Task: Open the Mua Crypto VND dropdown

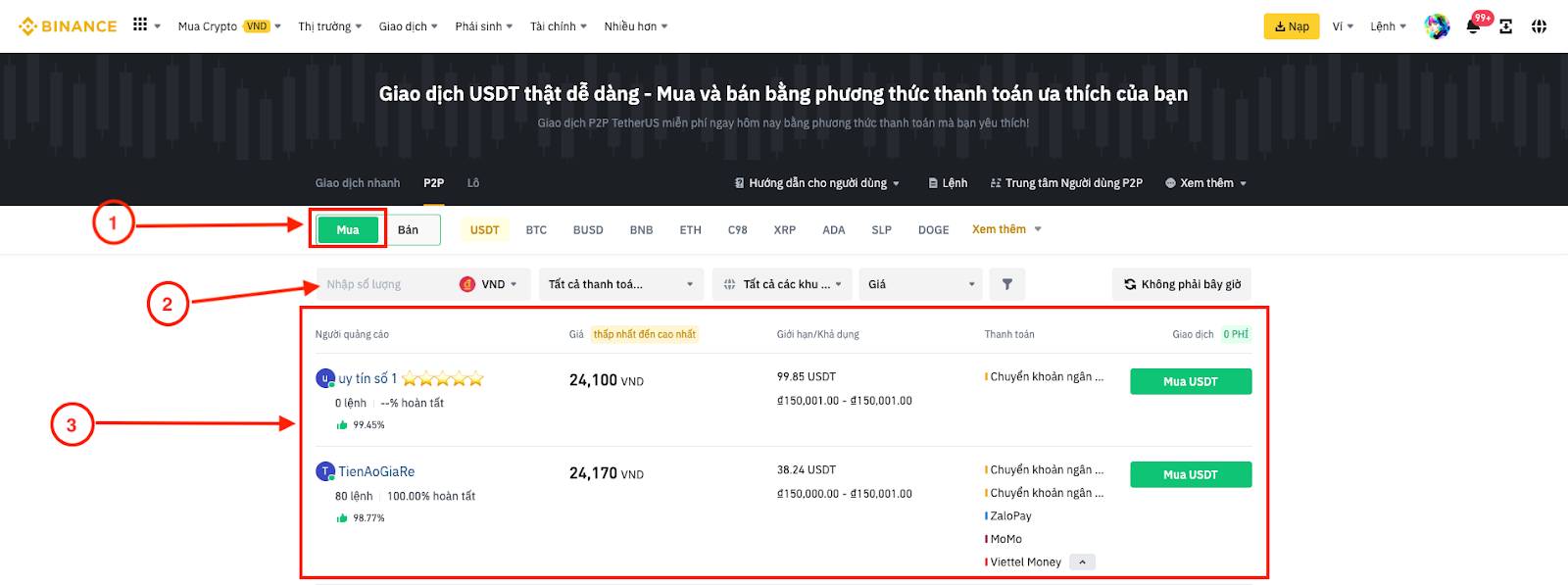Action: pos(229,26)
